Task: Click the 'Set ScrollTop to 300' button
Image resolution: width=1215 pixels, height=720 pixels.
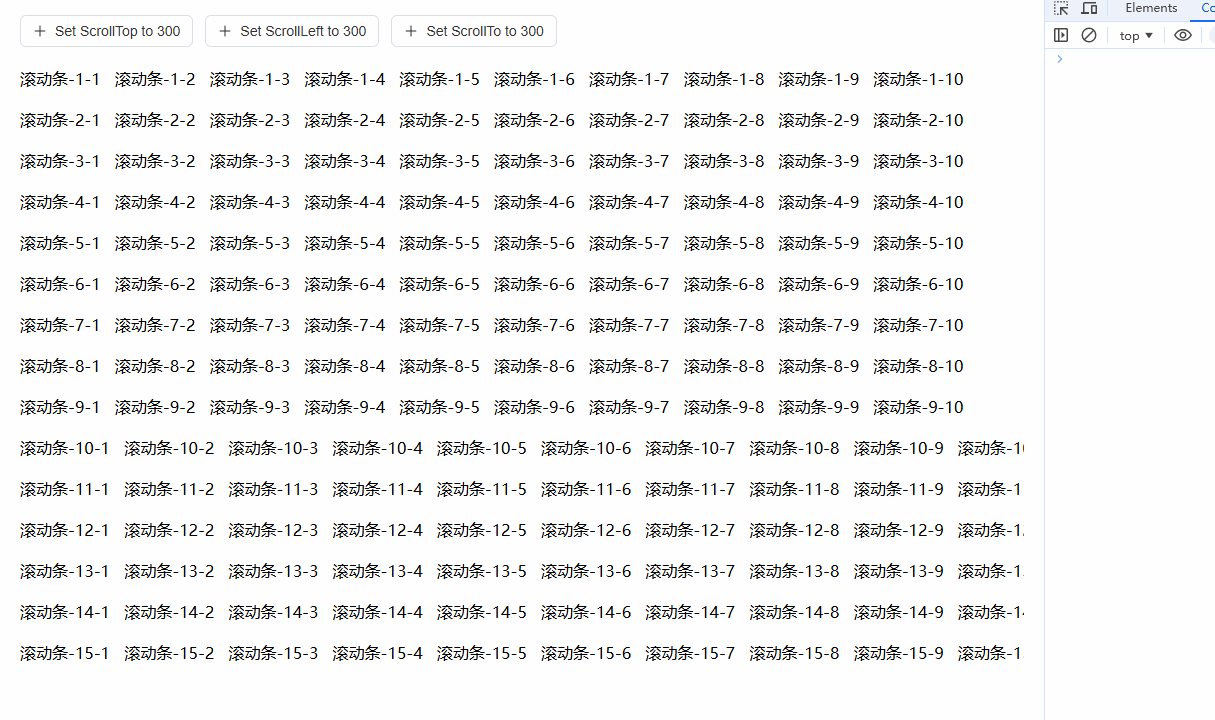Action: tap(106, 31)
